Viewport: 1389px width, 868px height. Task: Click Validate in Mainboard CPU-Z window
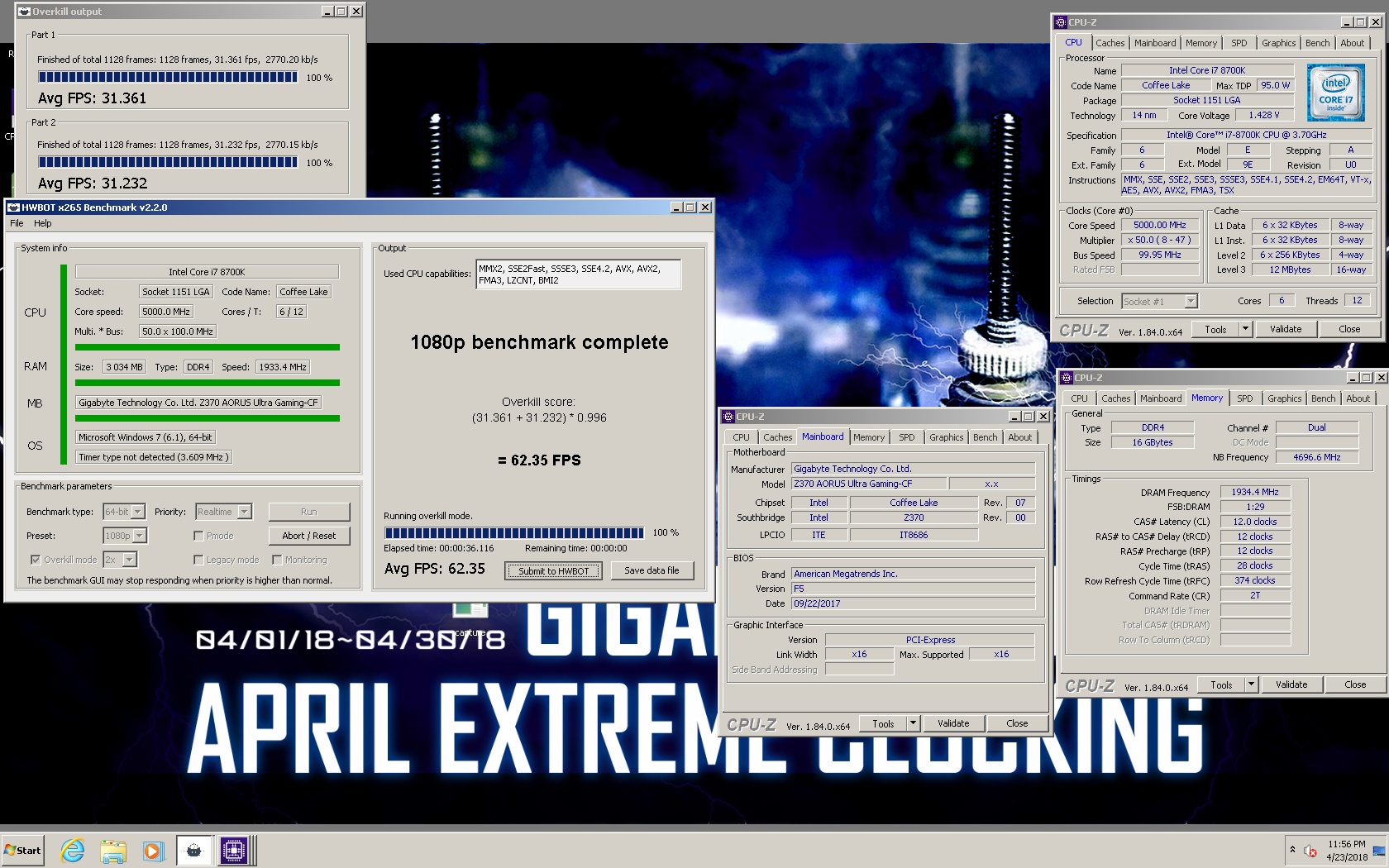952,723
